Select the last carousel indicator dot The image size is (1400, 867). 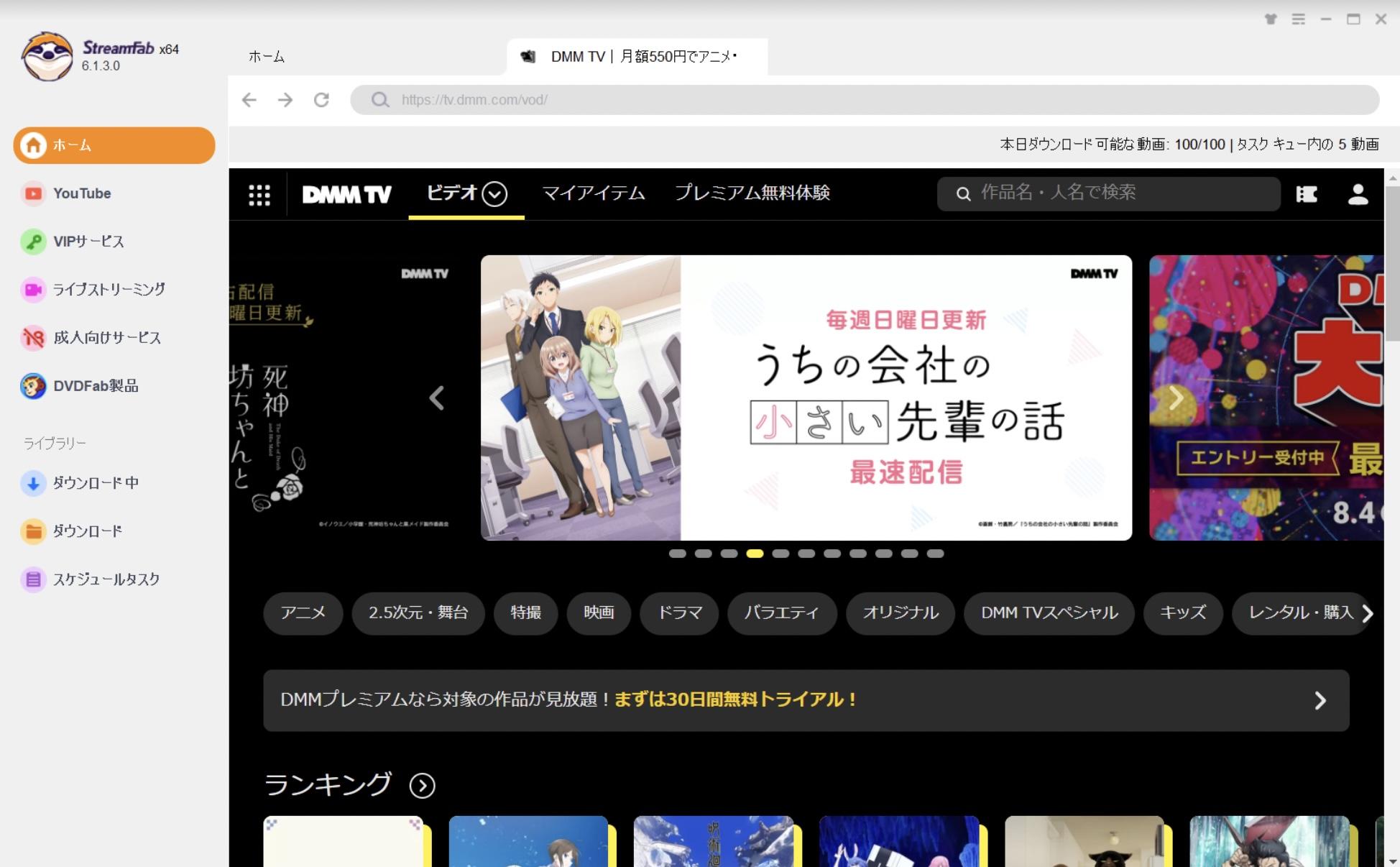coord(935,554)
